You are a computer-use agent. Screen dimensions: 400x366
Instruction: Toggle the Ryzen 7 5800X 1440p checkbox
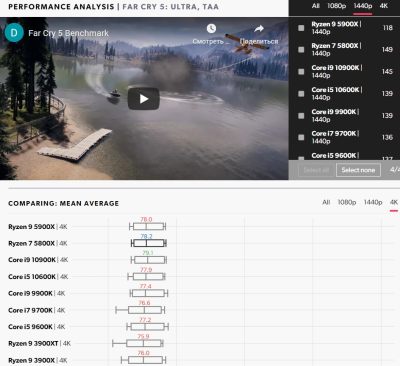[301, 49]
